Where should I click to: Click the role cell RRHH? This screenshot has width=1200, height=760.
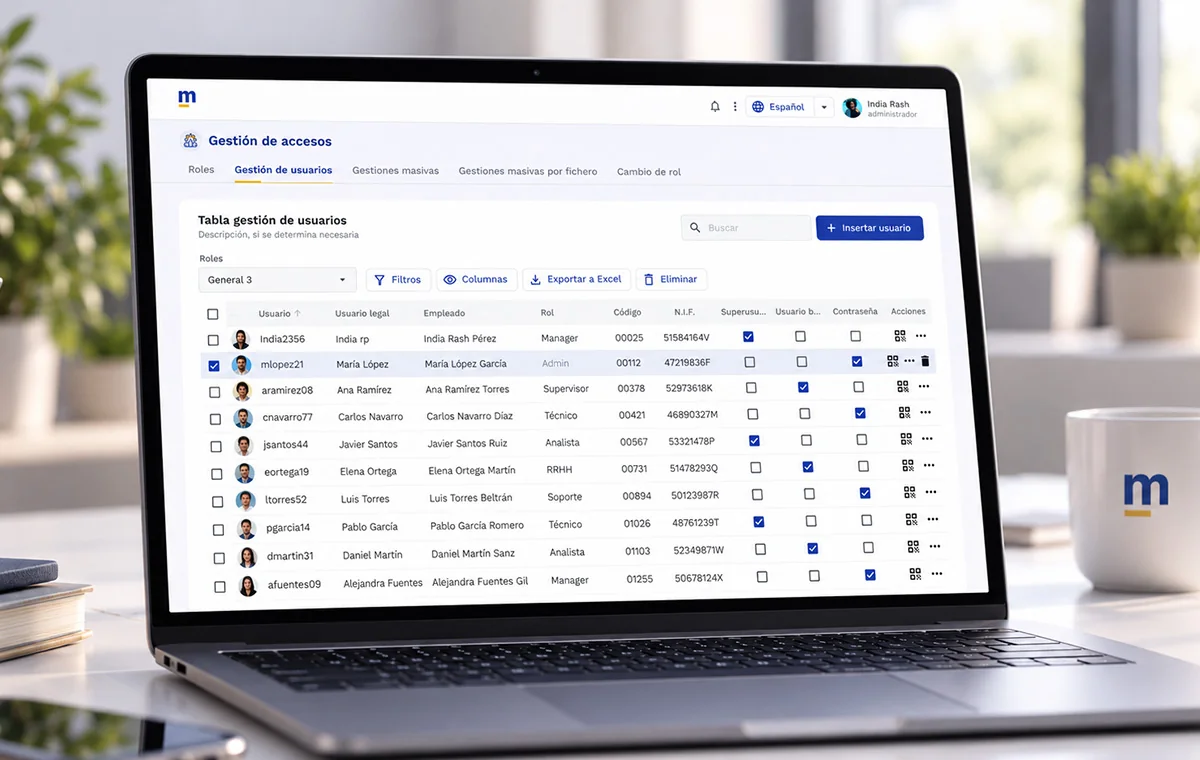tap(559, 469)
